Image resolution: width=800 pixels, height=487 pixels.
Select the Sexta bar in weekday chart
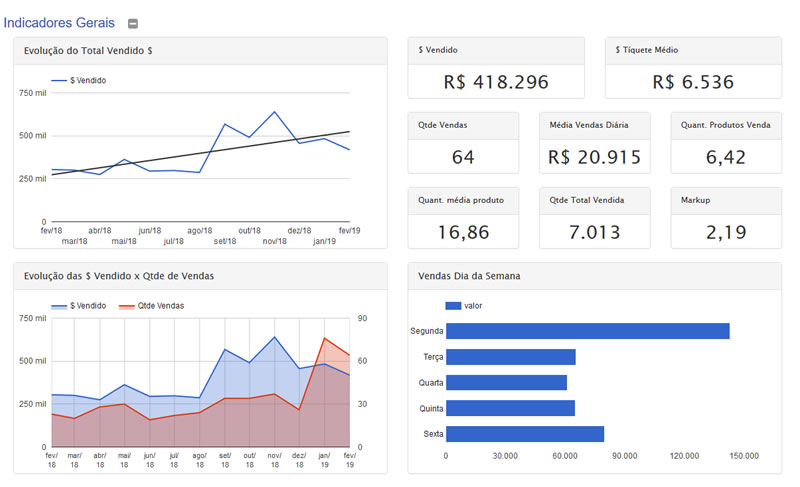(525, 434)
